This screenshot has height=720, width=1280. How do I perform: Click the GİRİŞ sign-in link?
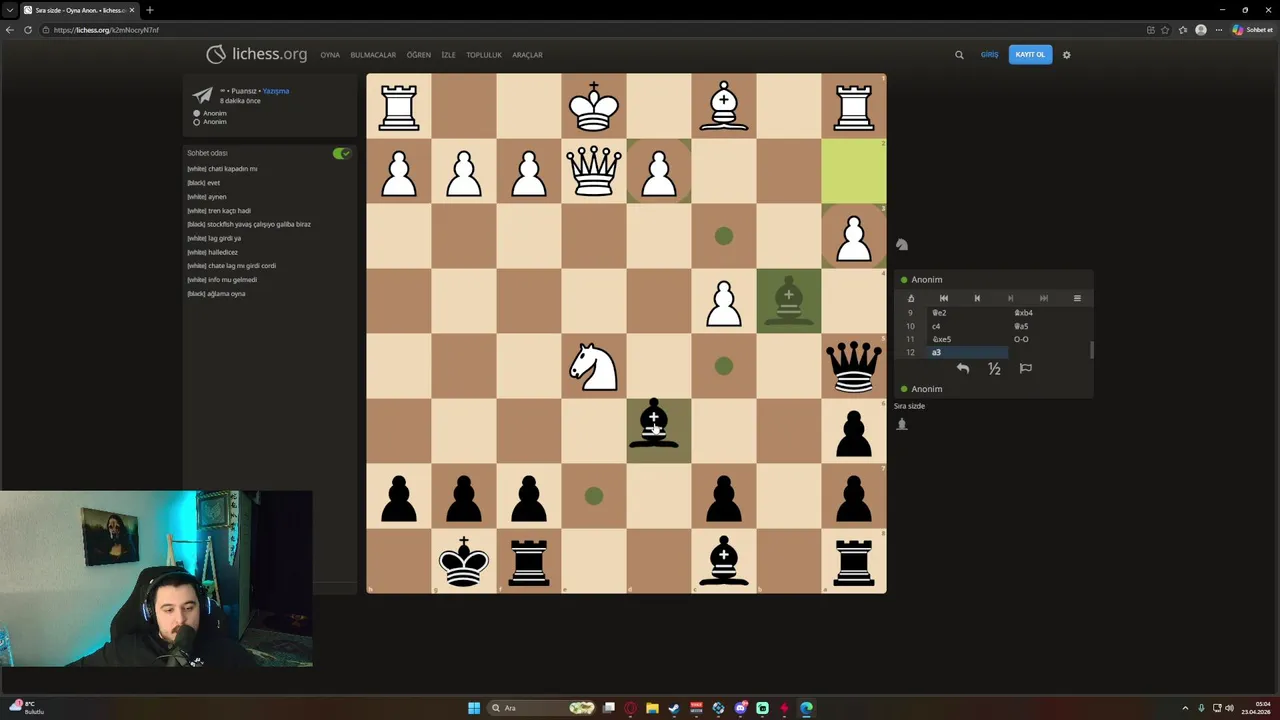tap(989, 55)
